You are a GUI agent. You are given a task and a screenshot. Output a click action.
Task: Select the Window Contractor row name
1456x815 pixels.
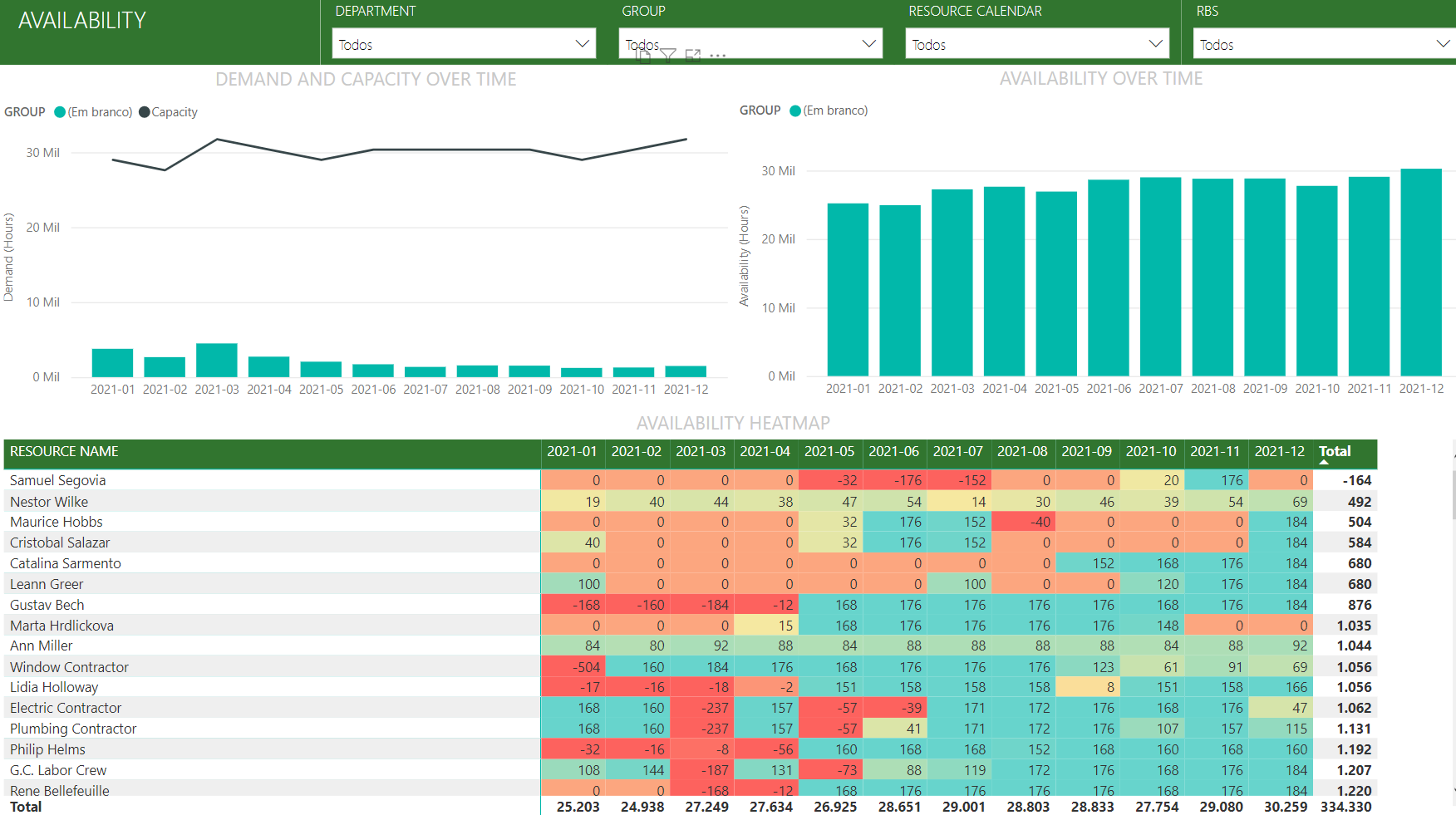(x=69, y=667)
